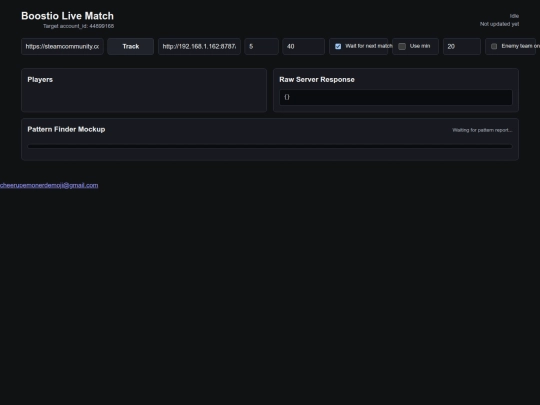Image resolution: width=540 pixels, height=405 pixels.
Task: Click the Not updated yet text
Action: pyautogui.click(x=499, y=24)
